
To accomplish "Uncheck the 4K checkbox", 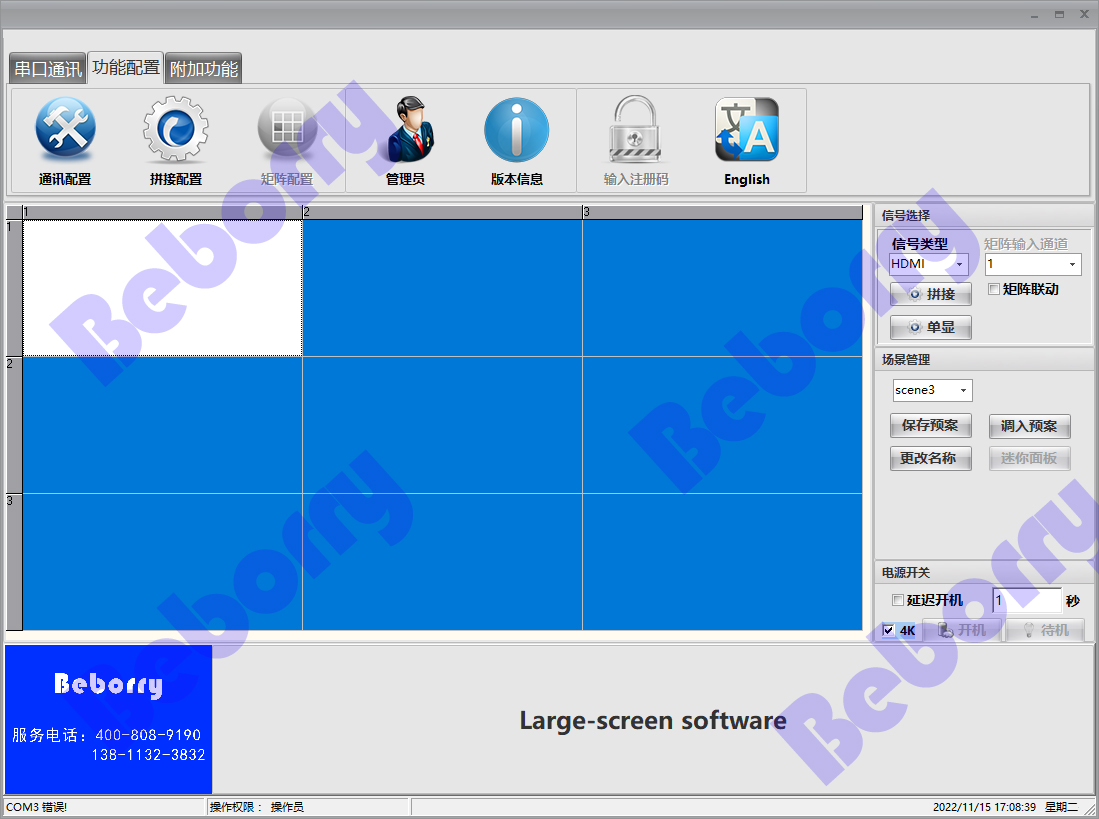I will (x=888, y=630).
